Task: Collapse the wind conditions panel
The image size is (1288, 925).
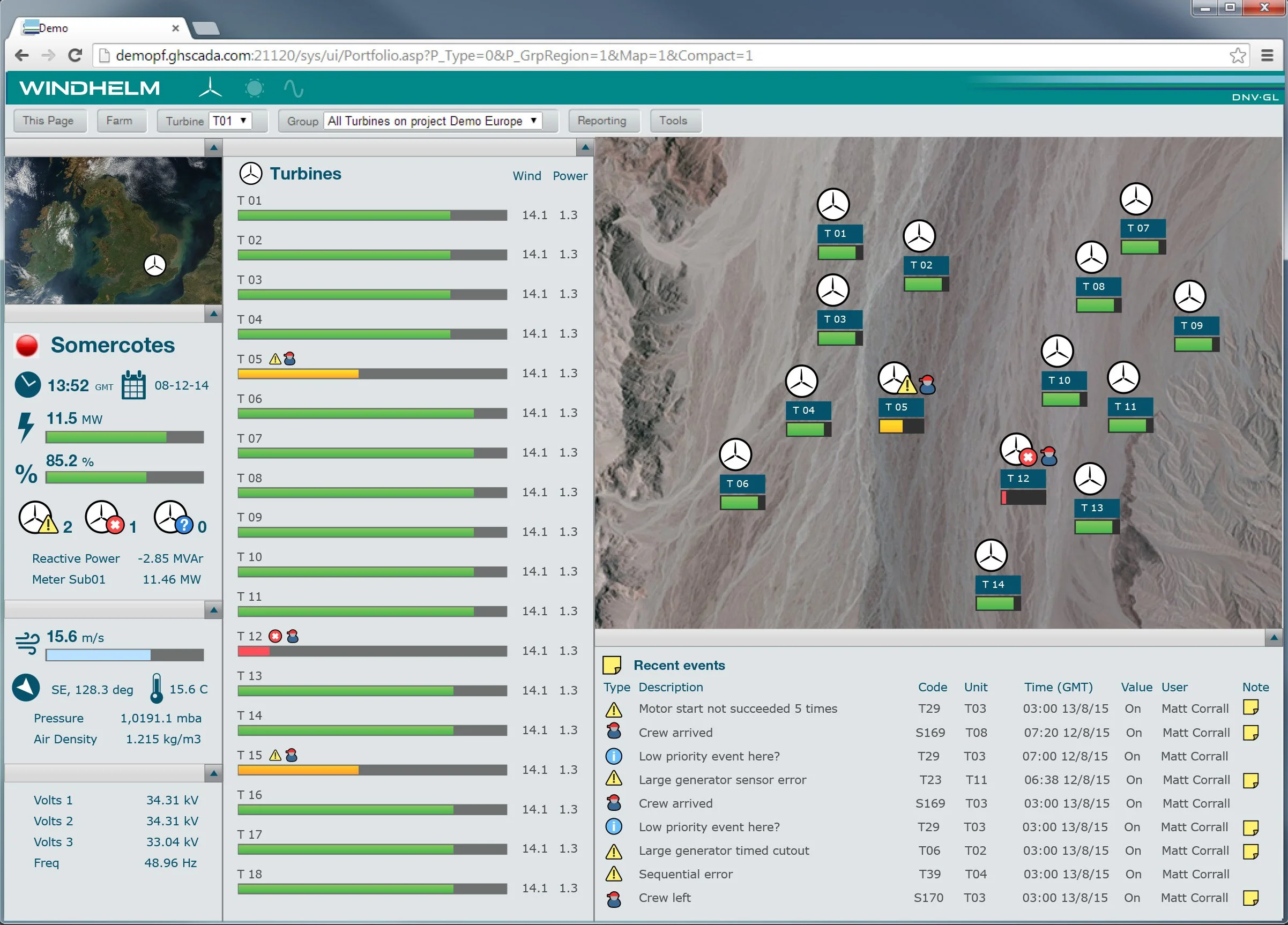Action: [213, 610]
